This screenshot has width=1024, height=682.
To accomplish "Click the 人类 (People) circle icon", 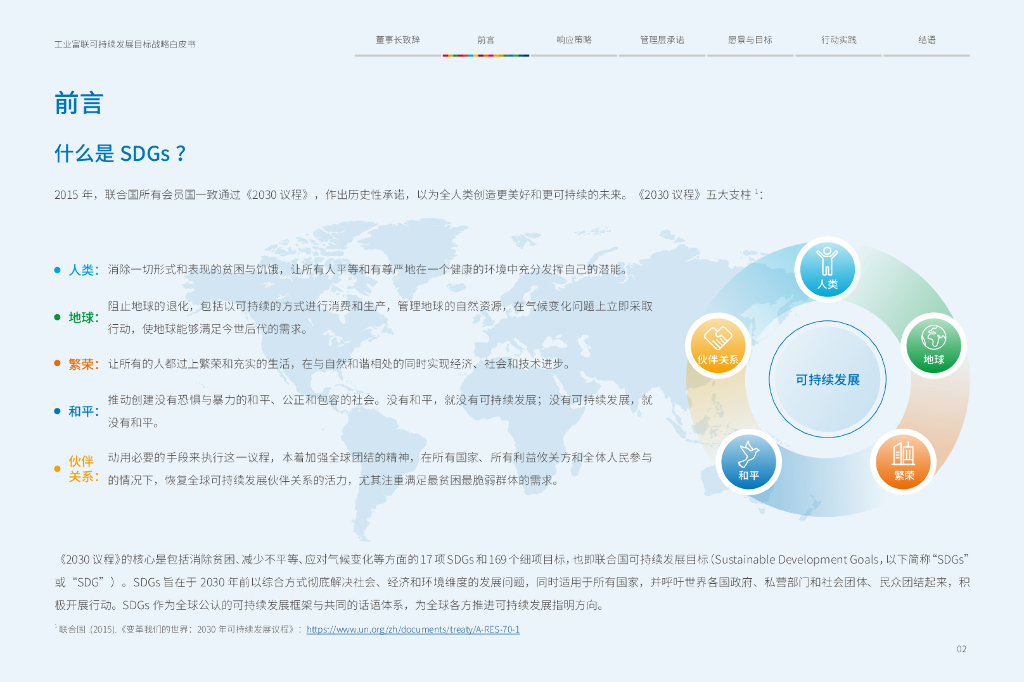I will (826, 269).
